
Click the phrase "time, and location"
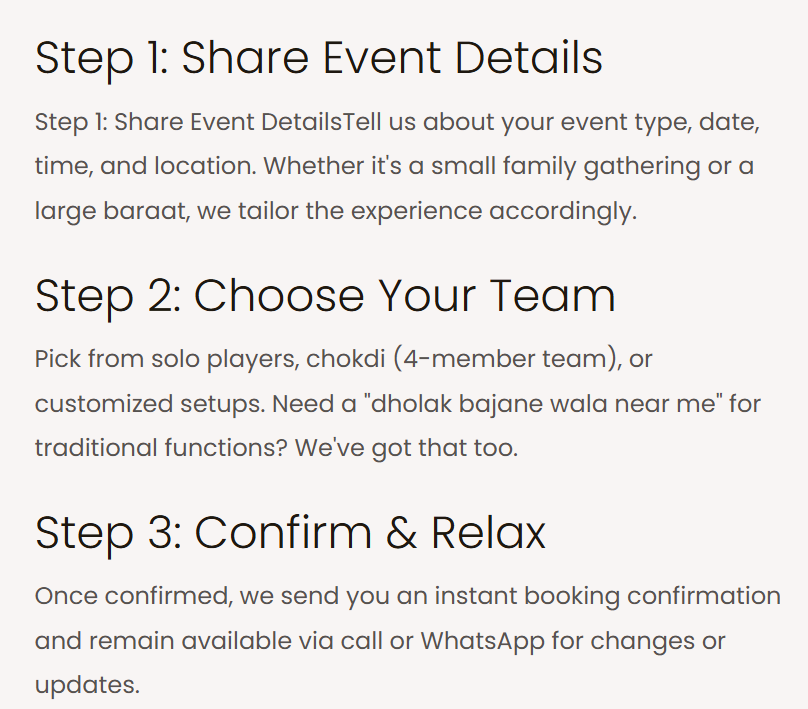145,166
